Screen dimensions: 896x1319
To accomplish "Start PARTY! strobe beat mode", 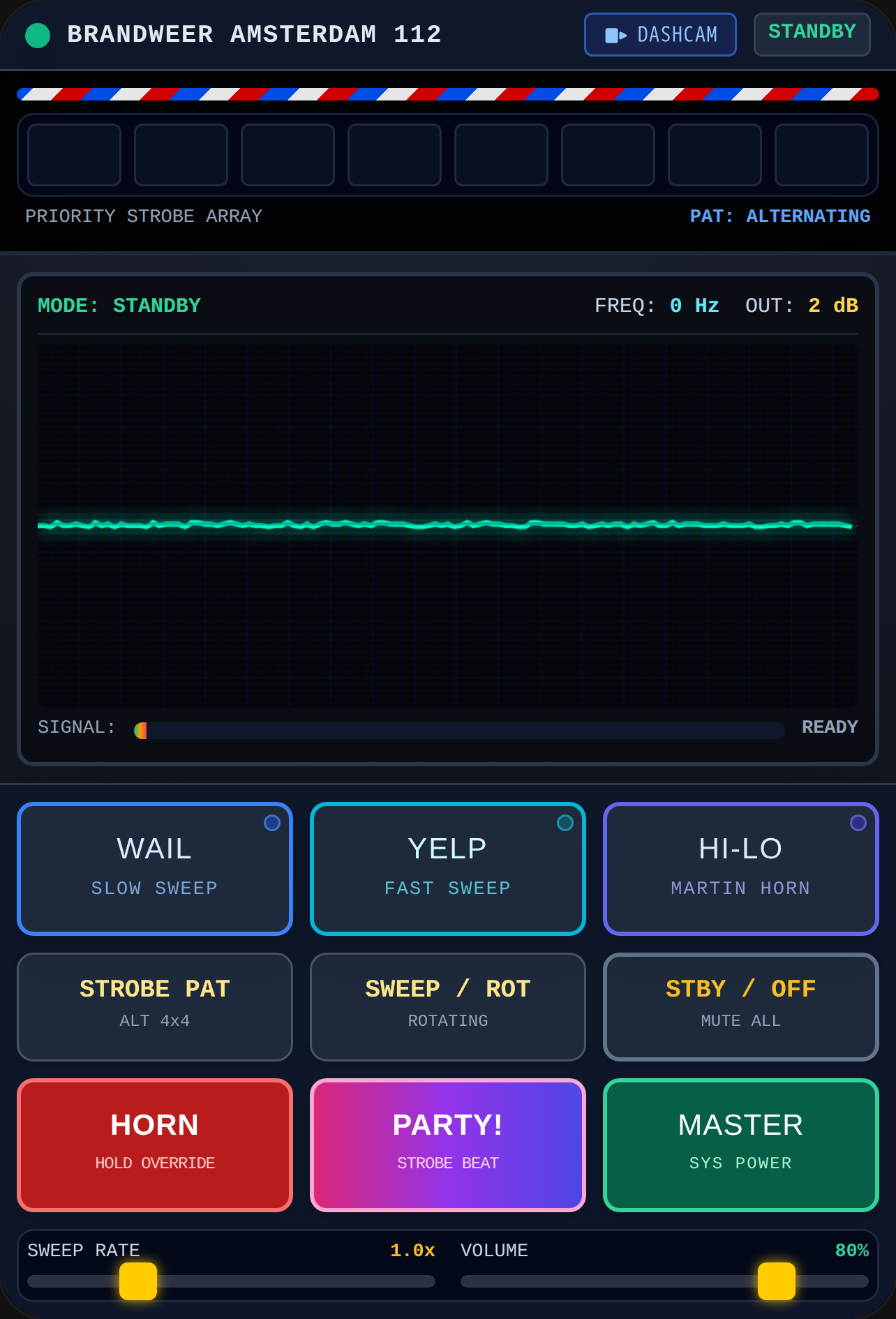I will pyautogui.click(x=448, y=1145).
